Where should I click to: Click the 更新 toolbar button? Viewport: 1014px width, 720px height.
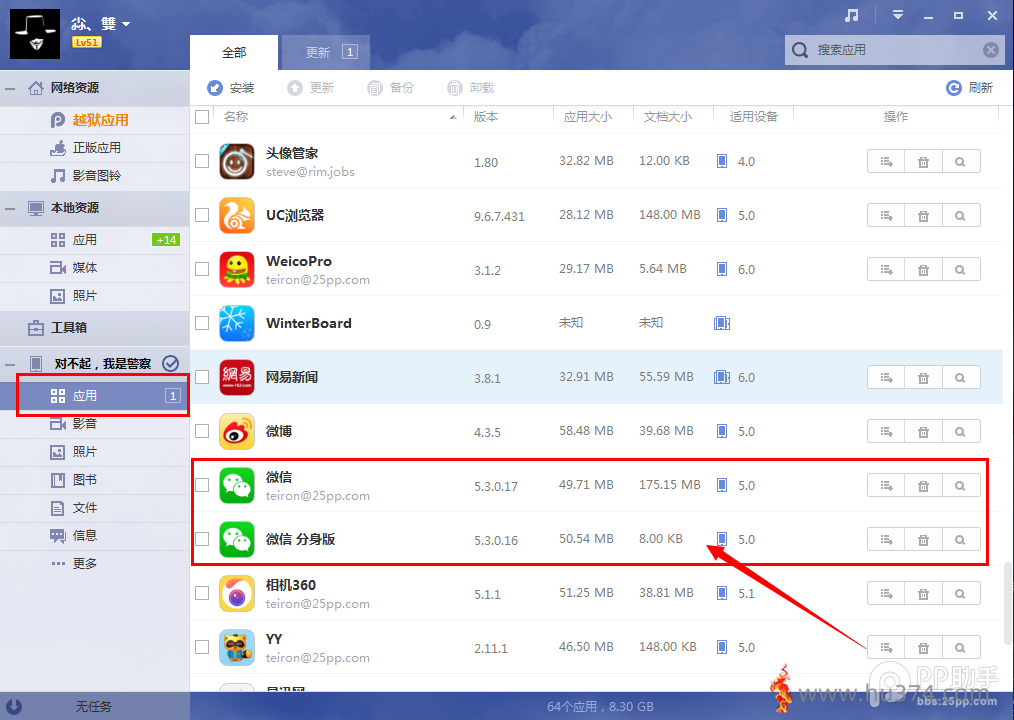click(311, 88)
